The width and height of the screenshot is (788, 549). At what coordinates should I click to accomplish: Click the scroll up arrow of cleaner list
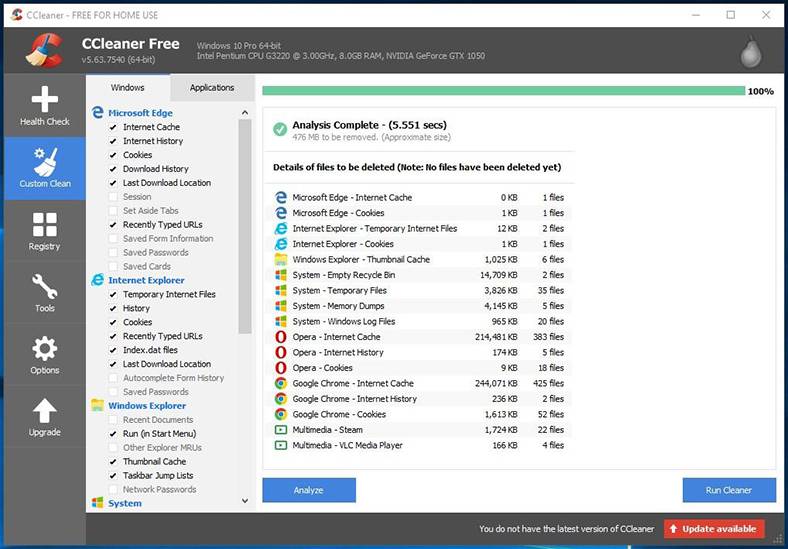(245, 113)
